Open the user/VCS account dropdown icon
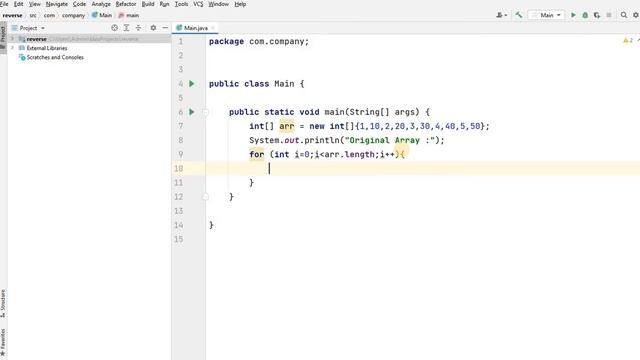This screenshot has height=360, width=640. [x=501, y=15]
